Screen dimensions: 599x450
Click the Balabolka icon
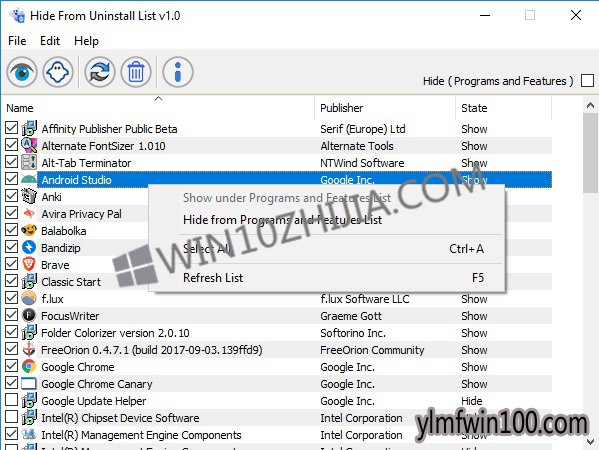tap(29, 230)
